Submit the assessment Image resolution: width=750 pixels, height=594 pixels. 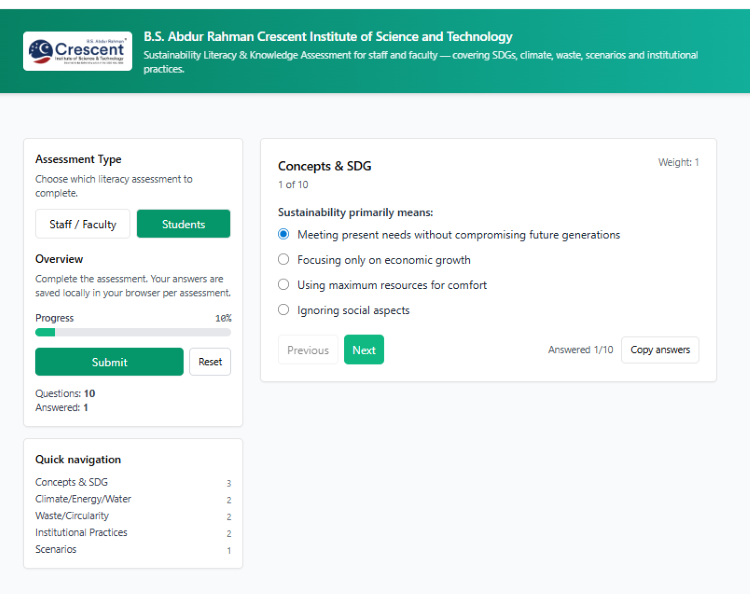(x=109, y=362)
